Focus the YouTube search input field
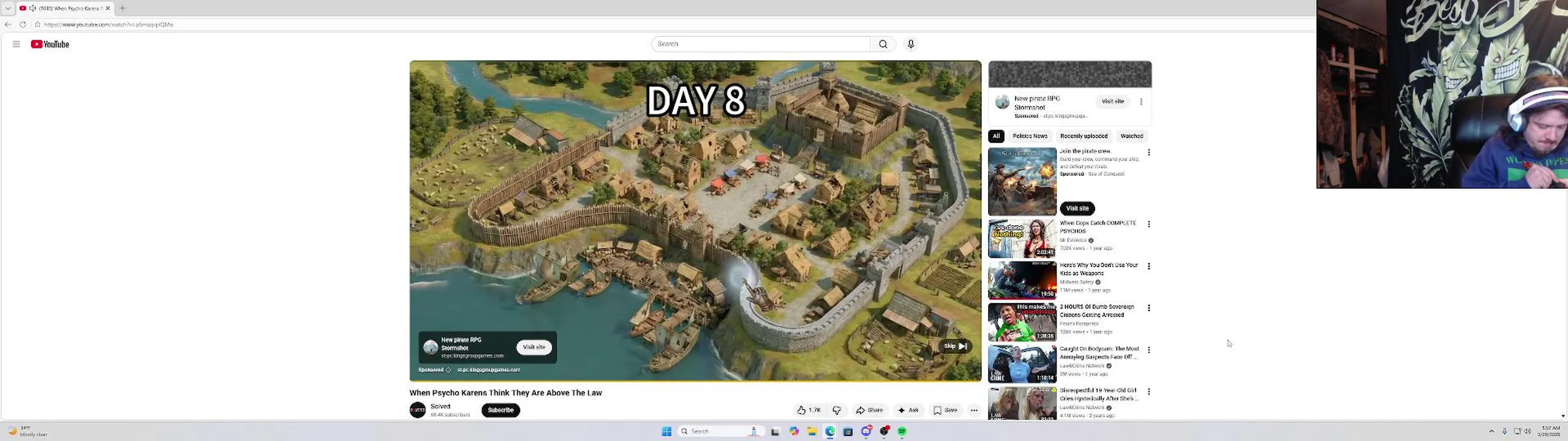The height and width of the screenshot is (441, 1568). [760, 44]
